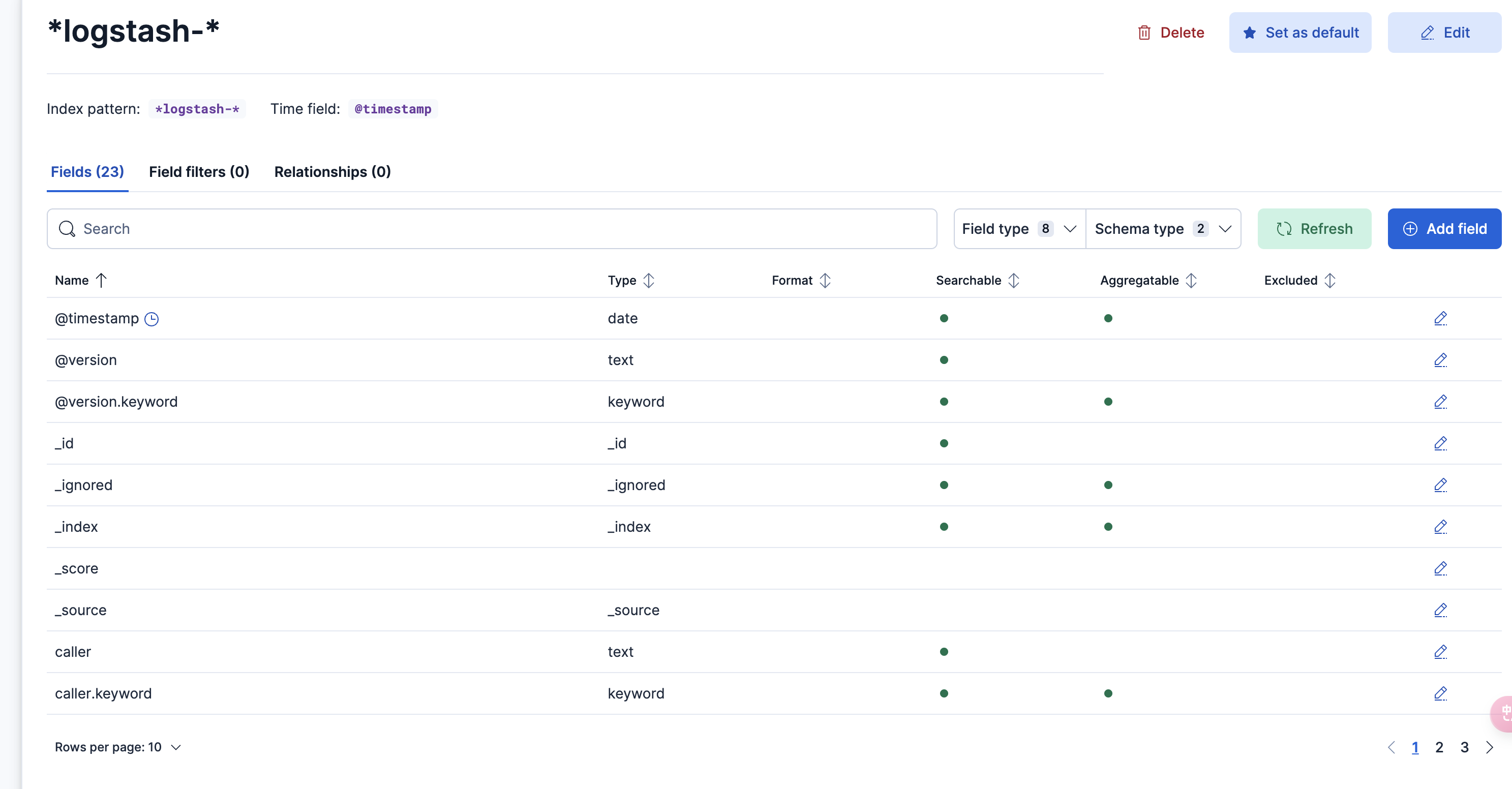Switch to the Fields (23) tab
The height and width of the screenshot is (789, 1512).
(87, 171)
